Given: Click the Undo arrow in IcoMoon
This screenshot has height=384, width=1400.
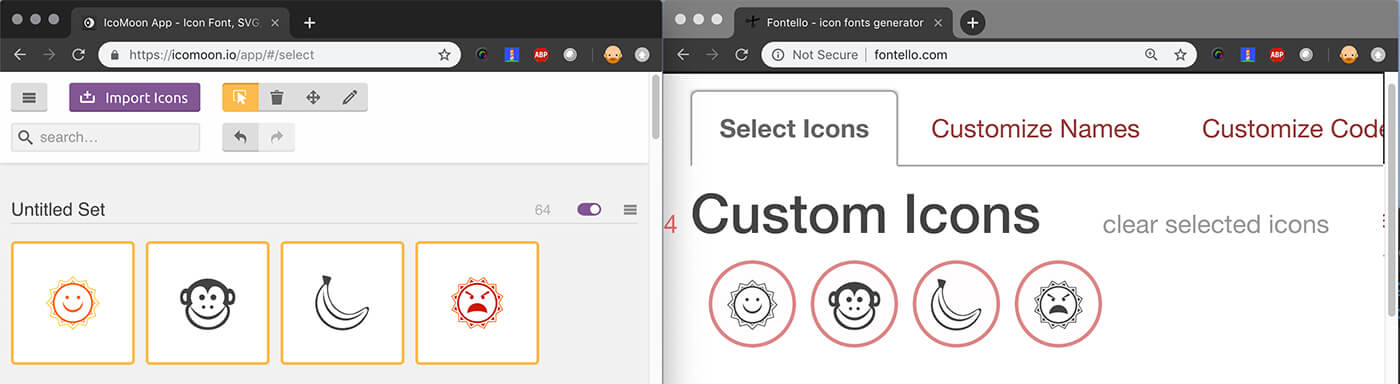Looking at the screenshot, I should (240, 137).
